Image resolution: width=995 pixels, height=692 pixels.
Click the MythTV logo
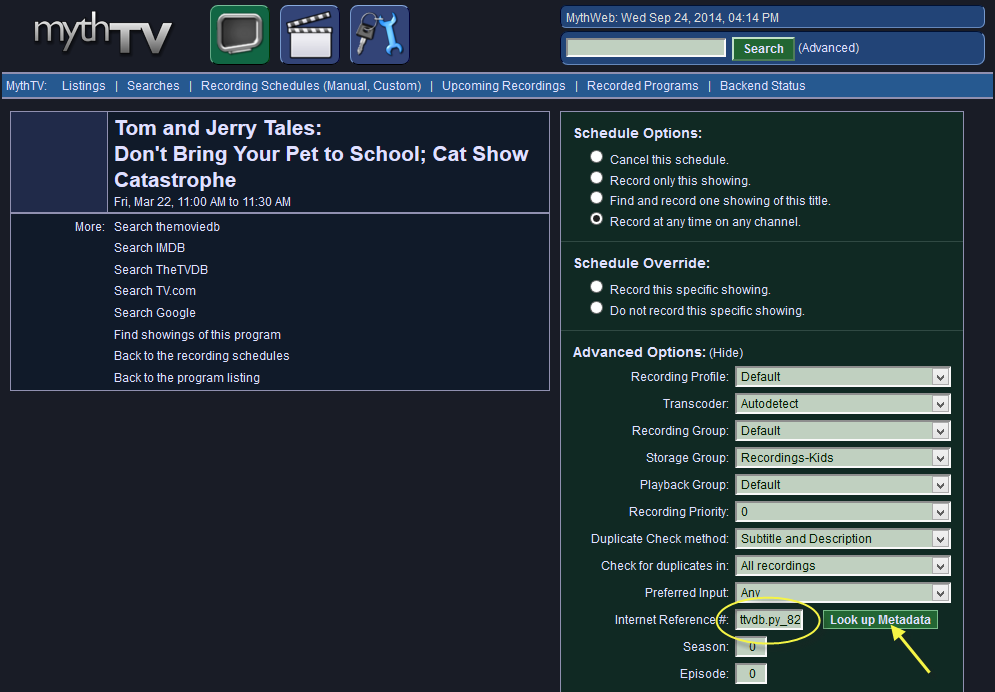103,33
